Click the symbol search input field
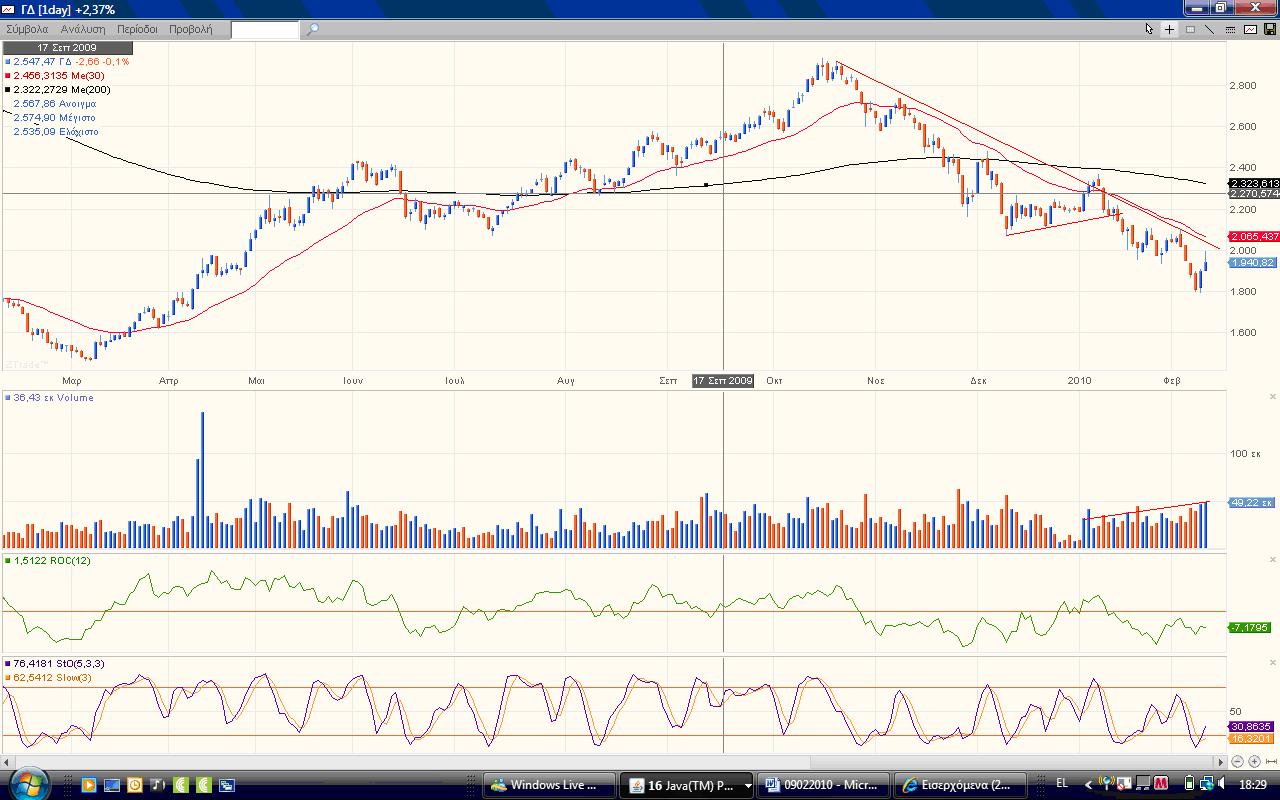This screenshot has height=800, width=1280. 265,30
